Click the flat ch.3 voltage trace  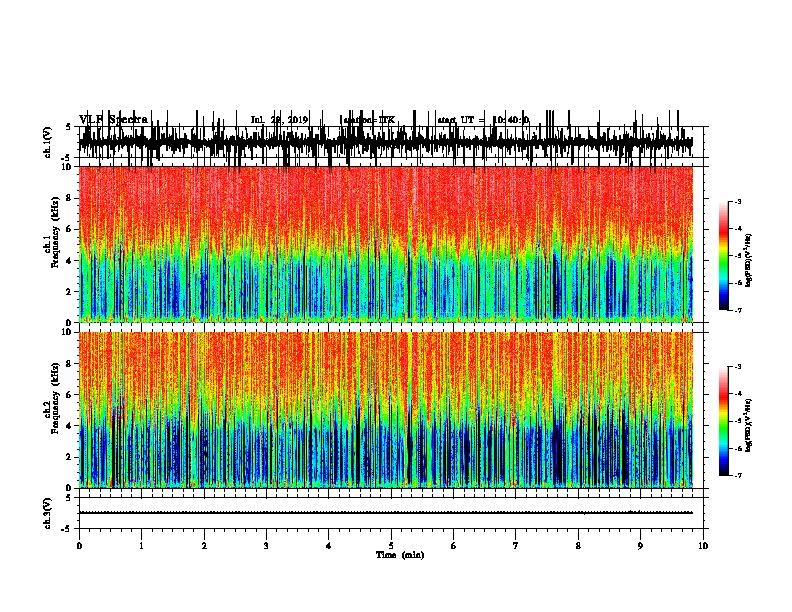386,513
